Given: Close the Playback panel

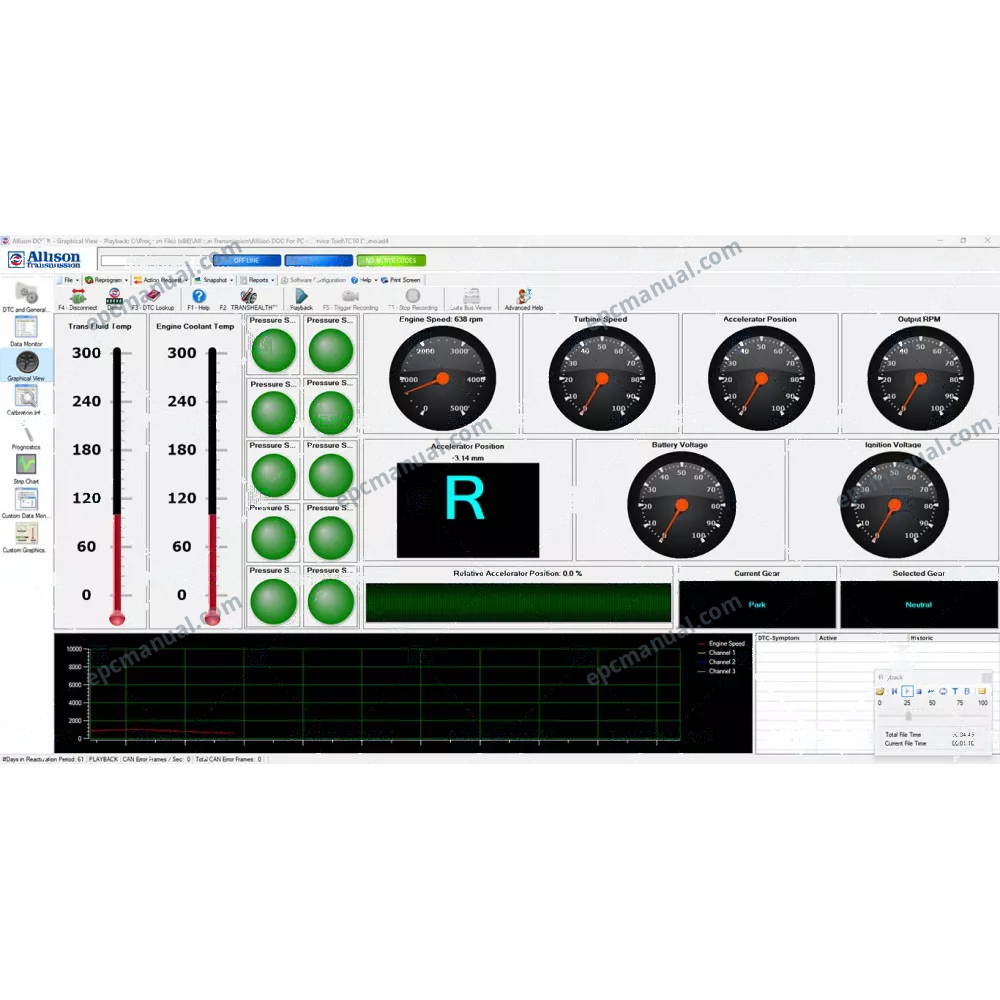Looking at the screenshot, I should (987, 677).
